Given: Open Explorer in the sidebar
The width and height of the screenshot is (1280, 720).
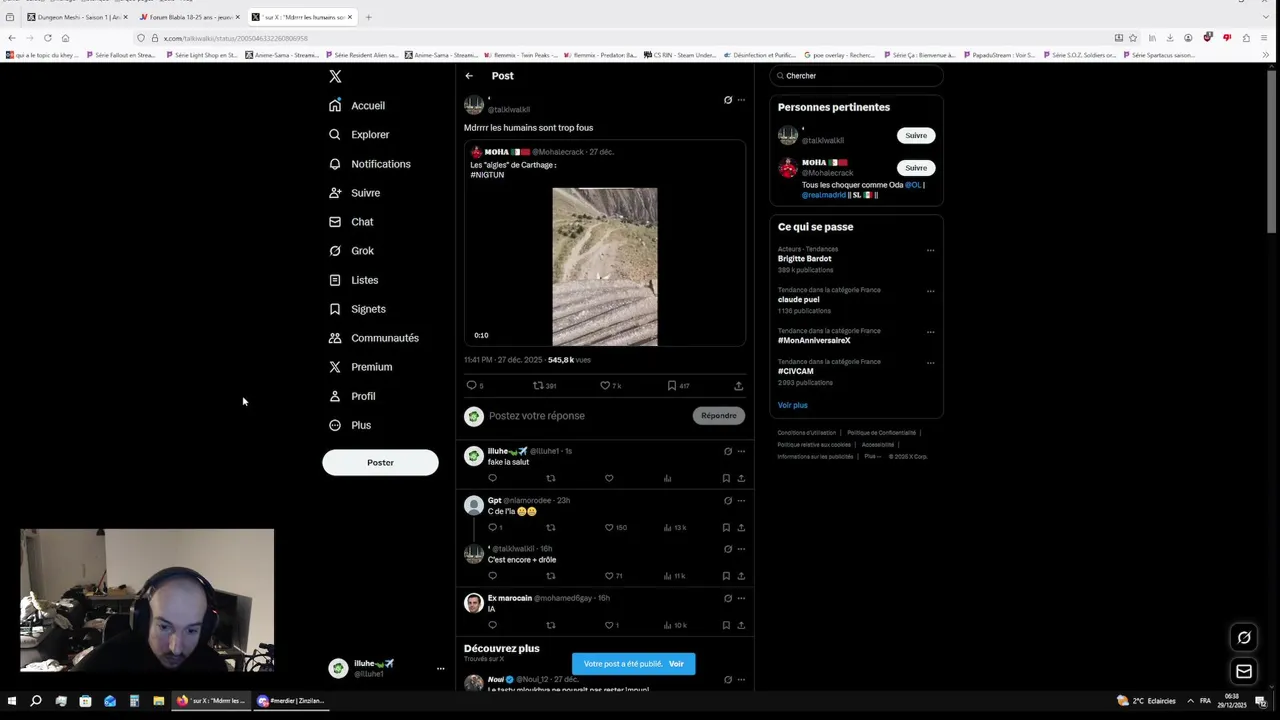Looking at the screenshot, I should (359, 134).
